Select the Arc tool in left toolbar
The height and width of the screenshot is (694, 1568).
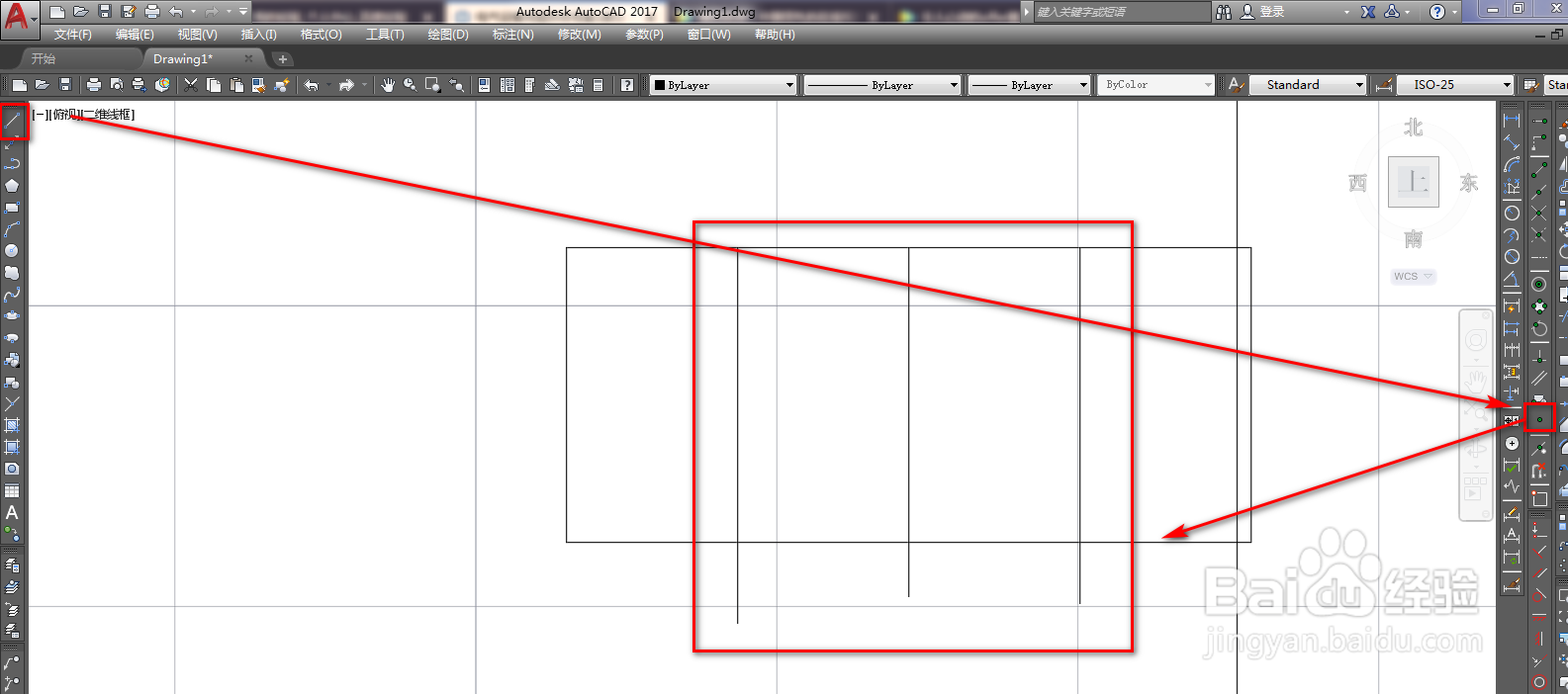click(x=12, y=228)
